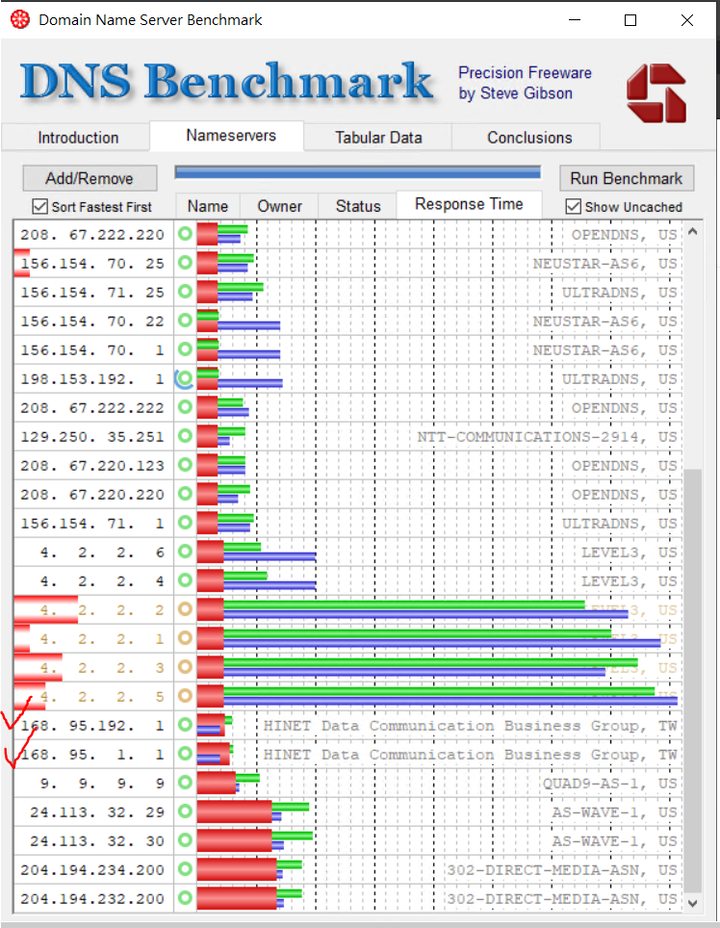This screenshot has height=928, width=720.
Task: Click the orange status circle for 4.2.2.5
Action: click(x=185, y=695)
